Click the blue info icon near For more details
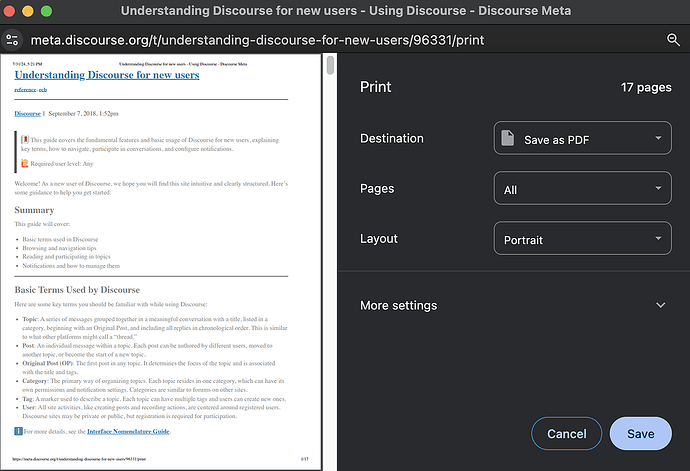The width and height of the screenshot is (690, 471). pyautogui.click(x=19, y=431)
